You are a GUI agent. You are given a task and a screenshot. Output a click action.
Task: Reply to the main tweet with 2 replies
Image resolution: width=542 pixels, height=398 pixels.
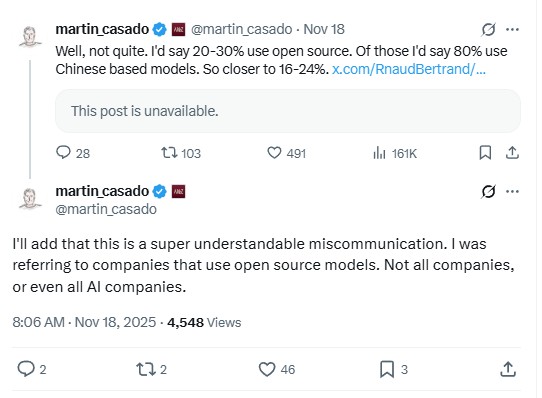(32, 369)
